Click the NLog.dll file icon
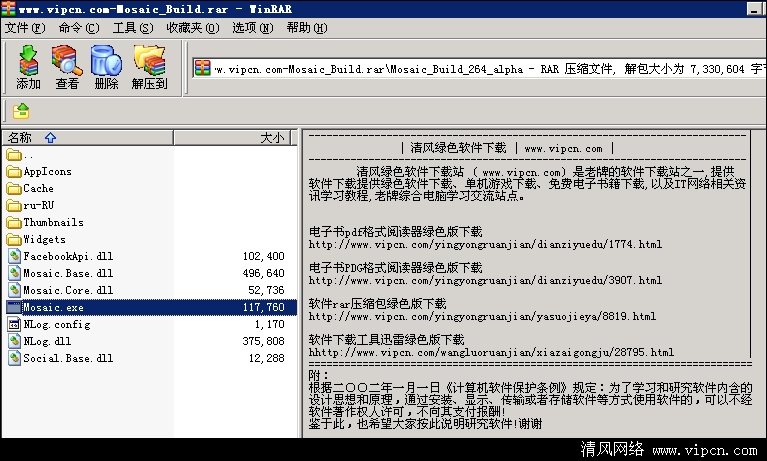 coord(15,341)
